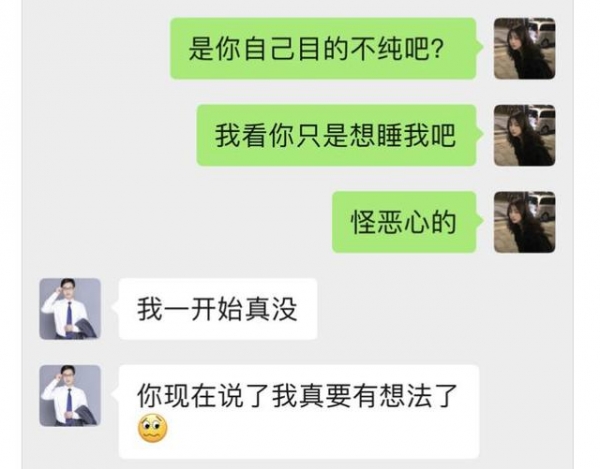
Task: Select the green bubble "是你自己目的不纯吧?"
Action: 323,49
